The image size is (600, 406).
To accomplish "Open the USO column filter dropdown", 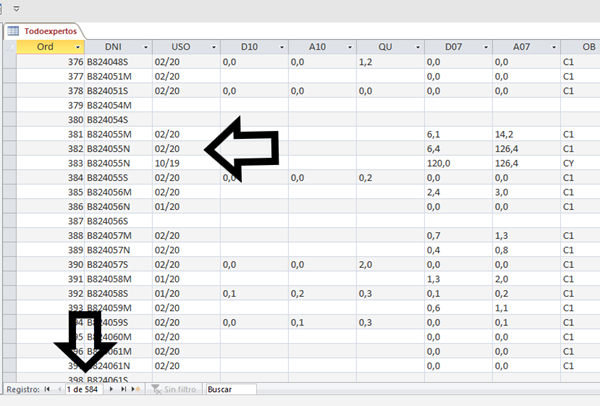I will [x=214, y=47].
